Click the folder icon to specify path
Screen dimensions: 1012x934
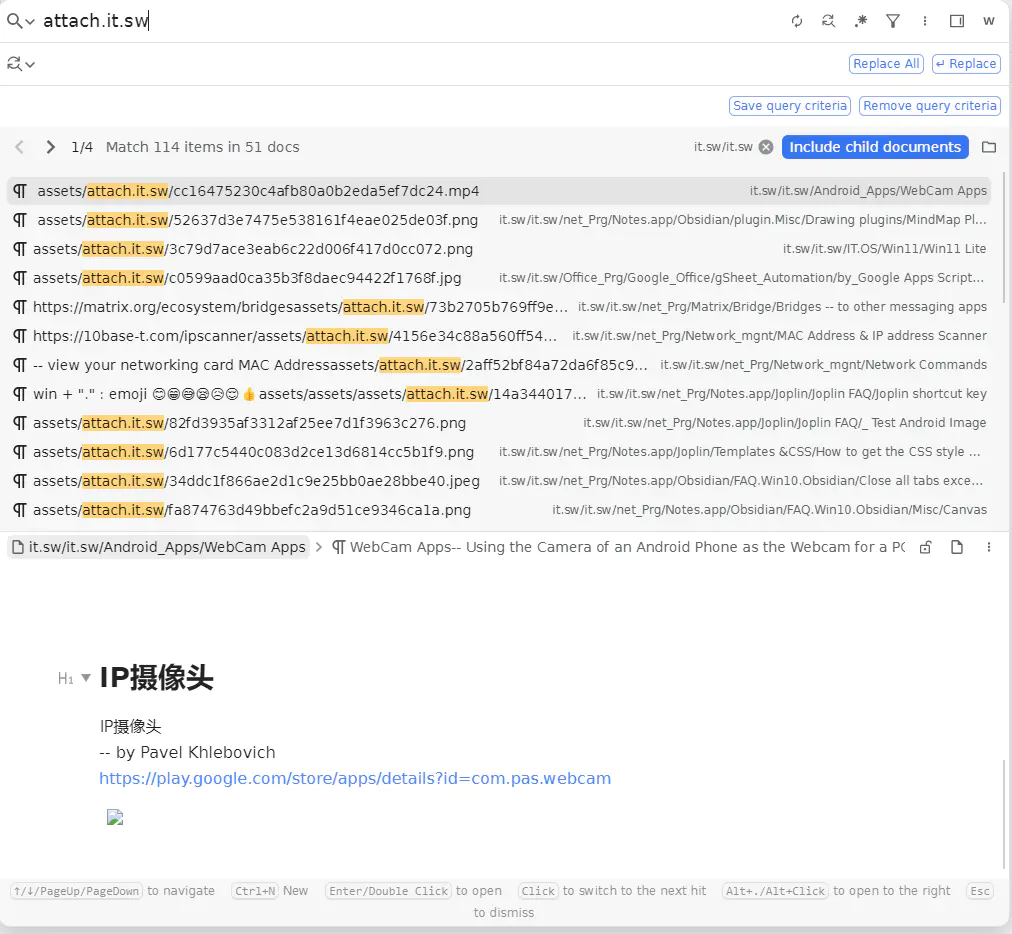(x=989, y=147)
